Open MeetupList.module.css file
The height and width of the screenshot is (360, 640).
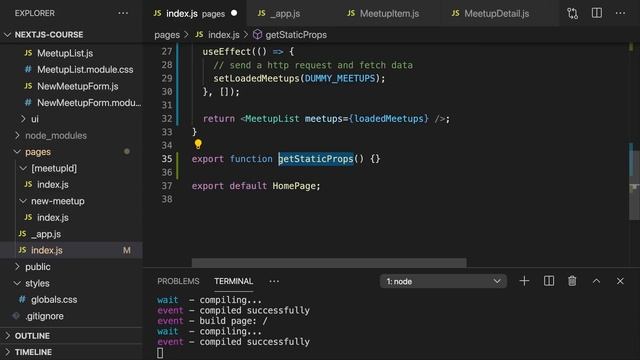(x=85, y=70)
